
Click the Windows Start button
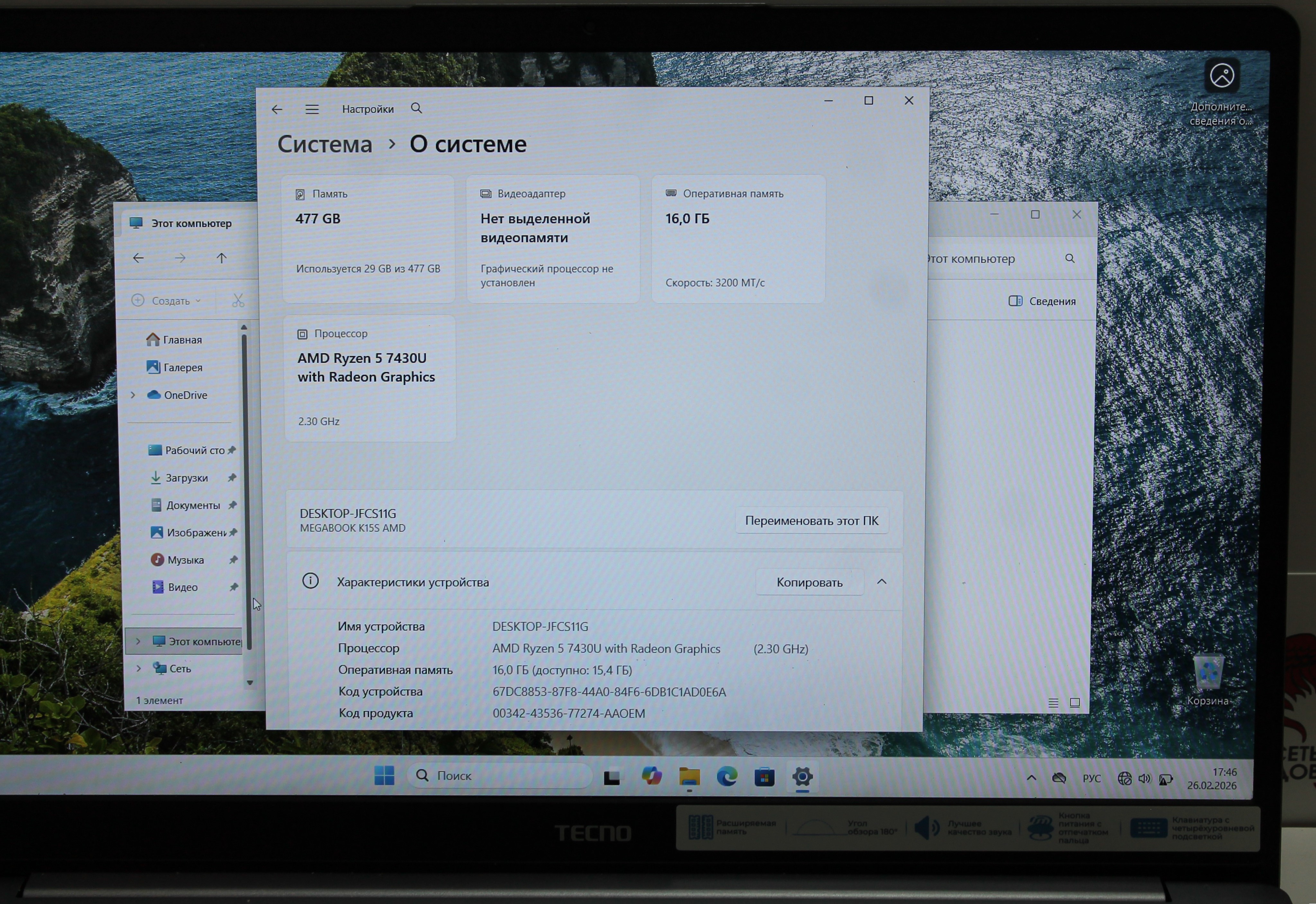pos(384,775)
